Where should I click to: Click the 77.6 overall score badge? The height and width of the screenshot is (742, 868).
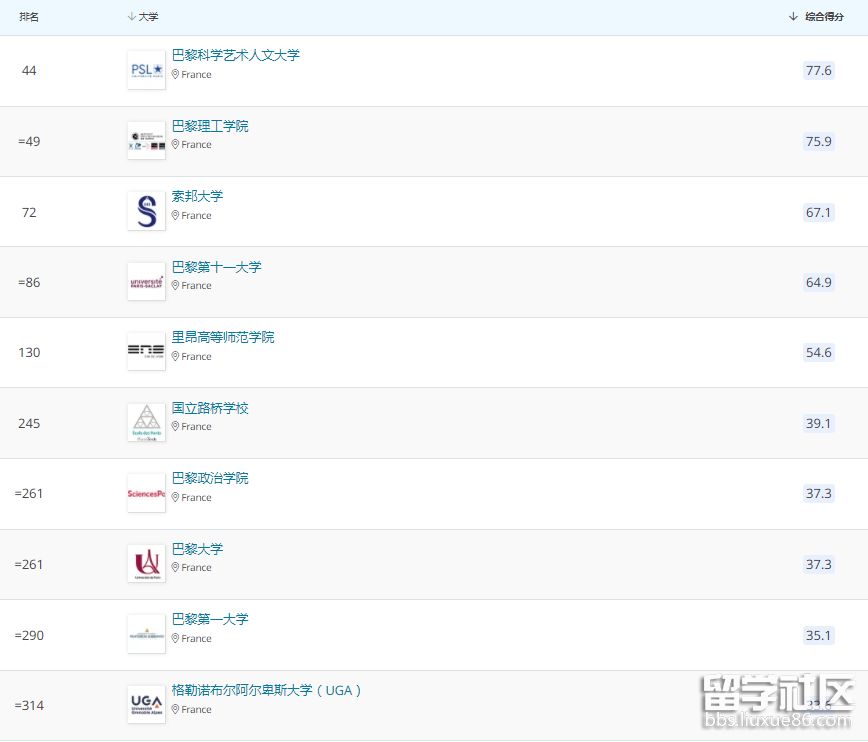pos(818,71)
